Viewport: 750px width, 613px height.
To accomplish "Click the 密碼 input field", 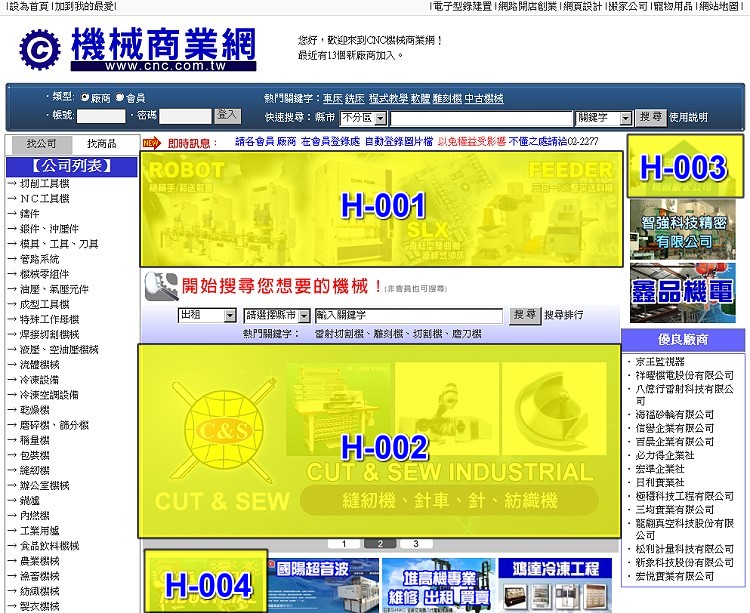I will (185, 116).
